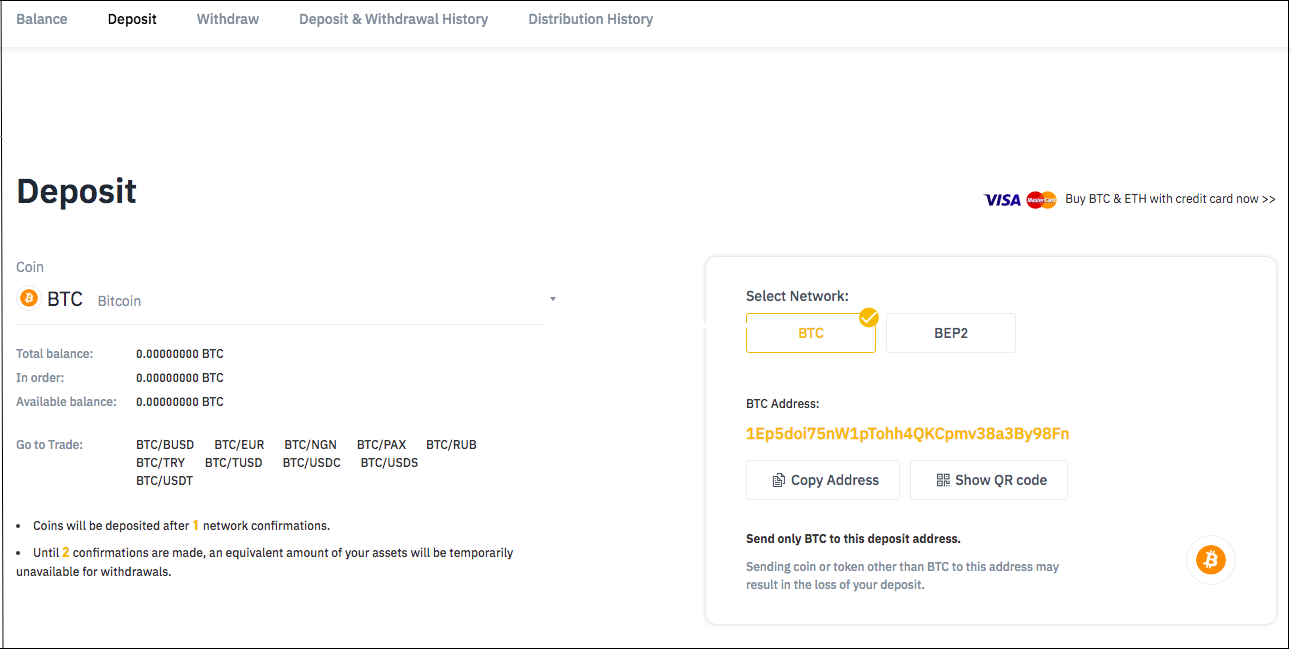Open the BTC/NGN trading pair
Image resolution: width=1292 pixels, height=650 pixels.
click(x=310, y=445)
